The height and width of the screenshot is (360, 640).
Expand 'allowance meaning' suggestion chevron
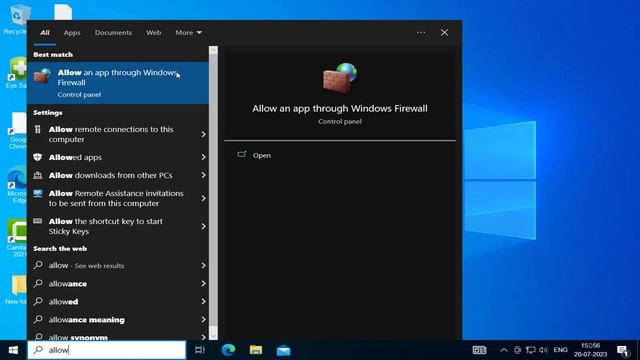[203, 320]
